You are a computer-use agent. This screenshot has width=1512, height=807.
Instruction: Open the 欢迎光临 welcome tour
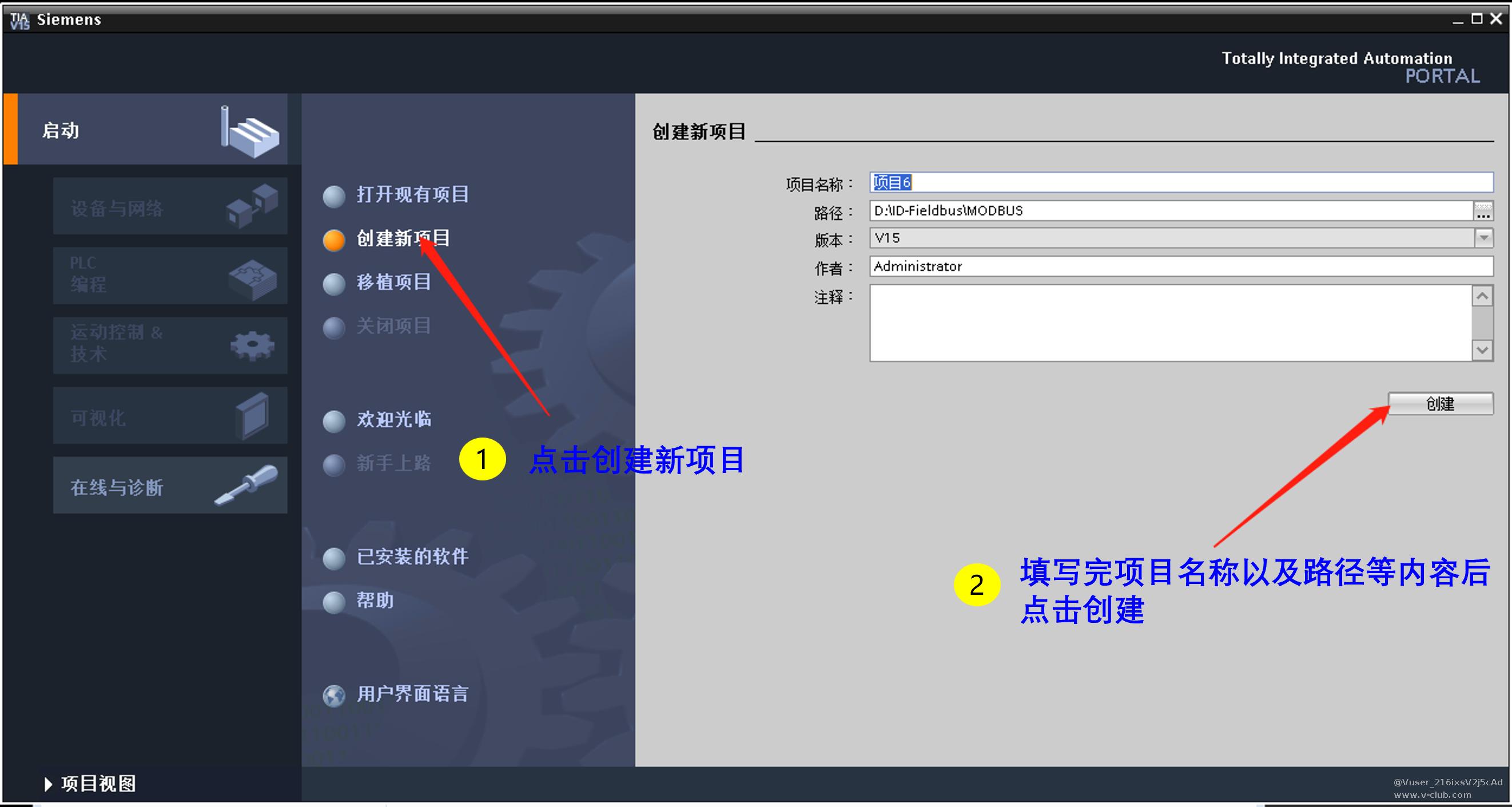click(394, 419)
